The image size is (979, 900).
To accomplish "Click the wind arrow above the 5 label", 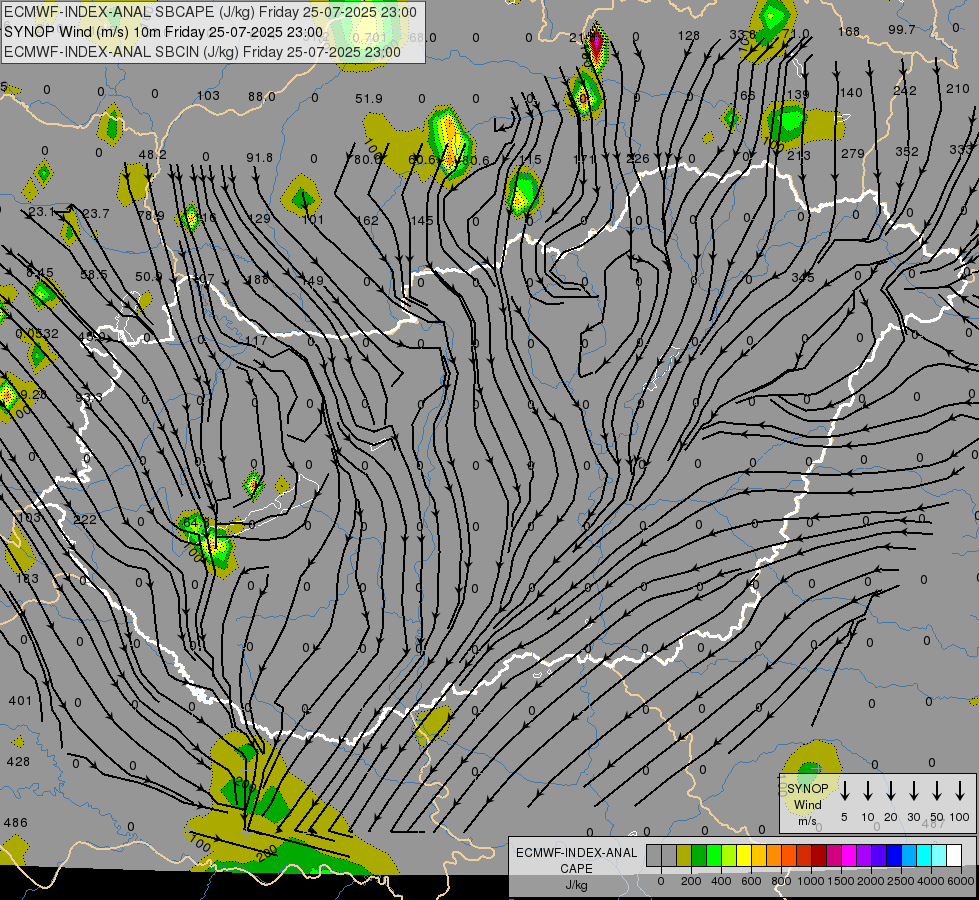I will point(845,790).
